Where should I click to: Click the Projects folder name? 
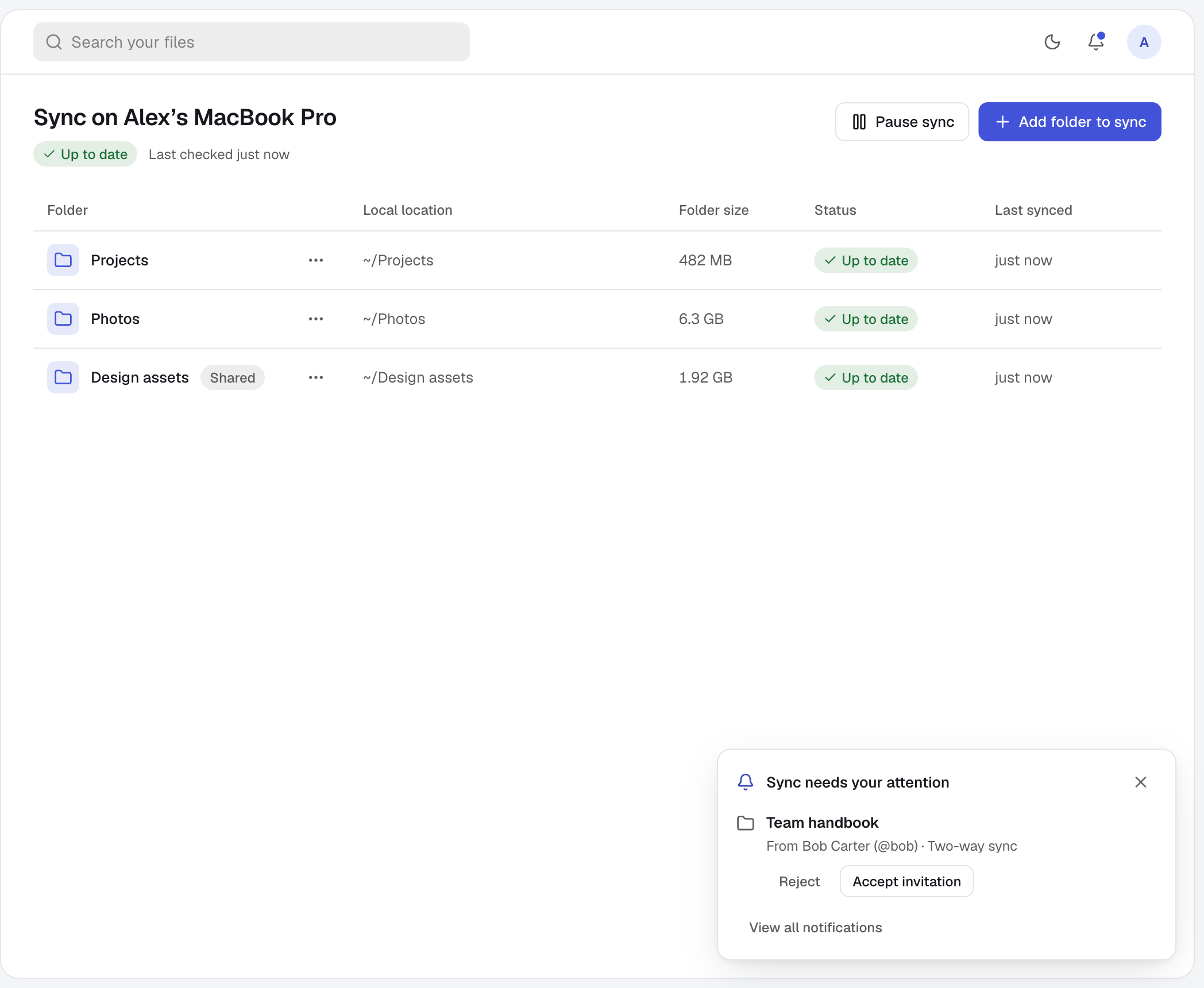(119, 260)
